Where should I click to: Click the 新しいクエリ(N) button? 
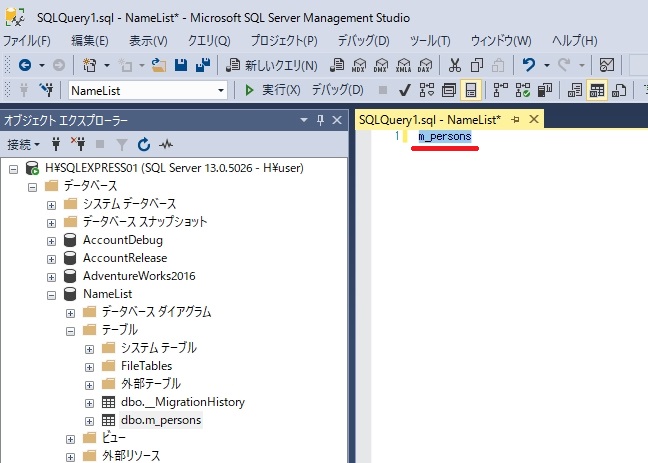pos(272,65)
